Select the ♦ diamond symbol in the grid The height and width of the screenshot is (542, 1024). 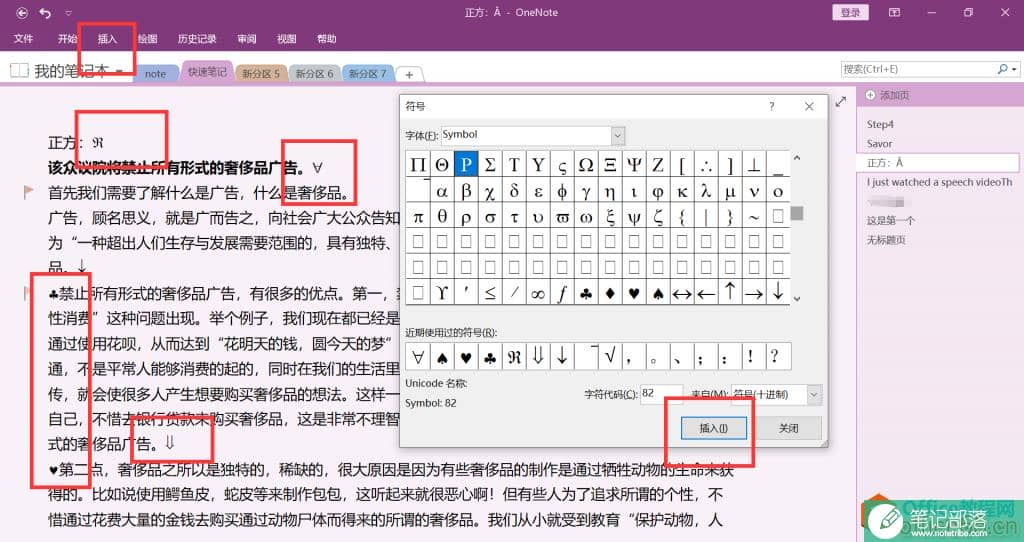610,293
